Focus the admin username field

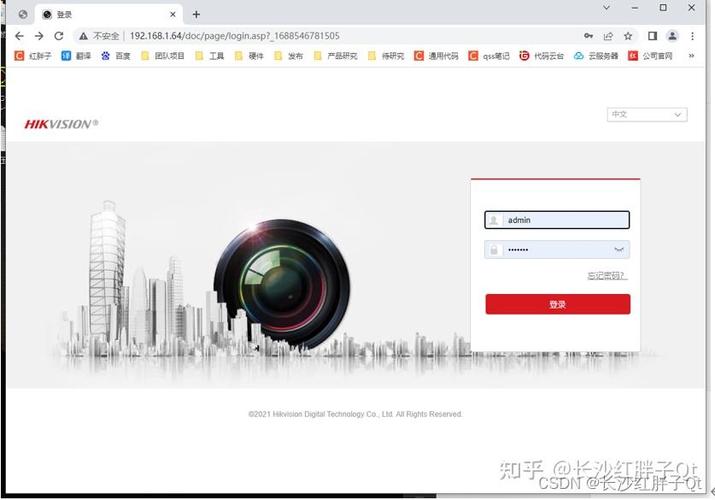coord(557,220)
